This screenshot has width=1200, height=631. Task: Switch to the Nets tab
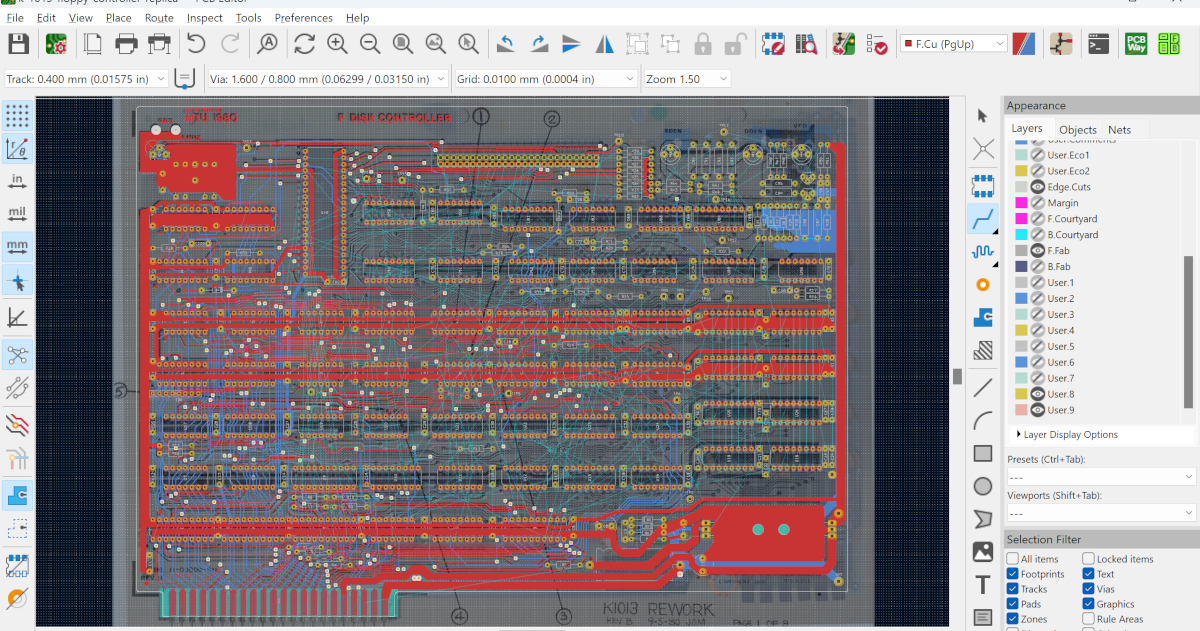1119,128
